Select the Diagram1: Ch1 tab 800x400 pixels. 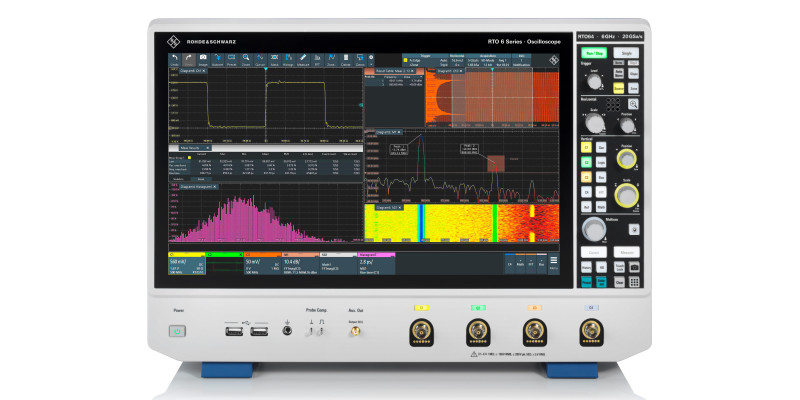pos(192,71)
